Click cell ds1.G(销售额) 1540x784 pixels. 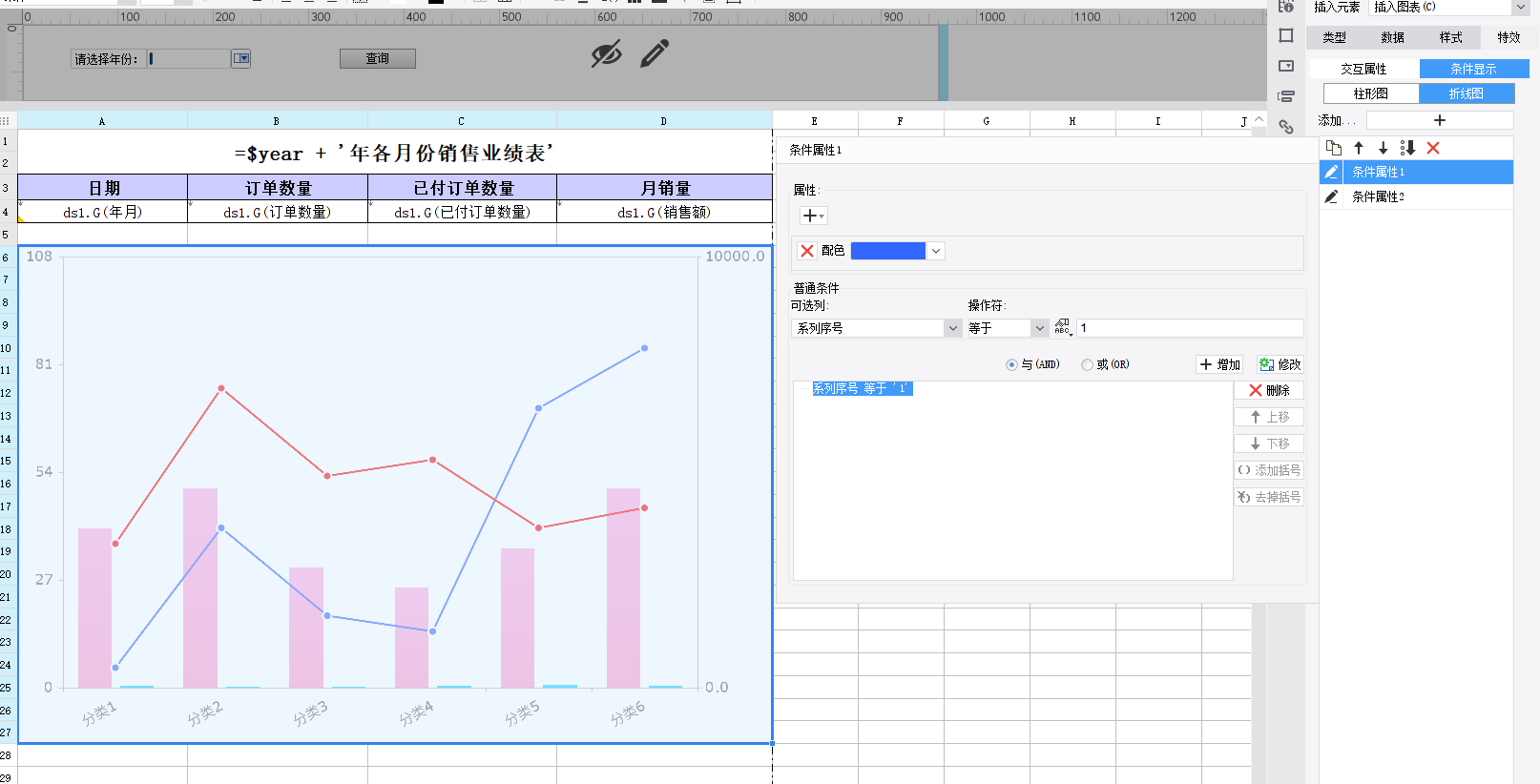[x=664, y=212]
